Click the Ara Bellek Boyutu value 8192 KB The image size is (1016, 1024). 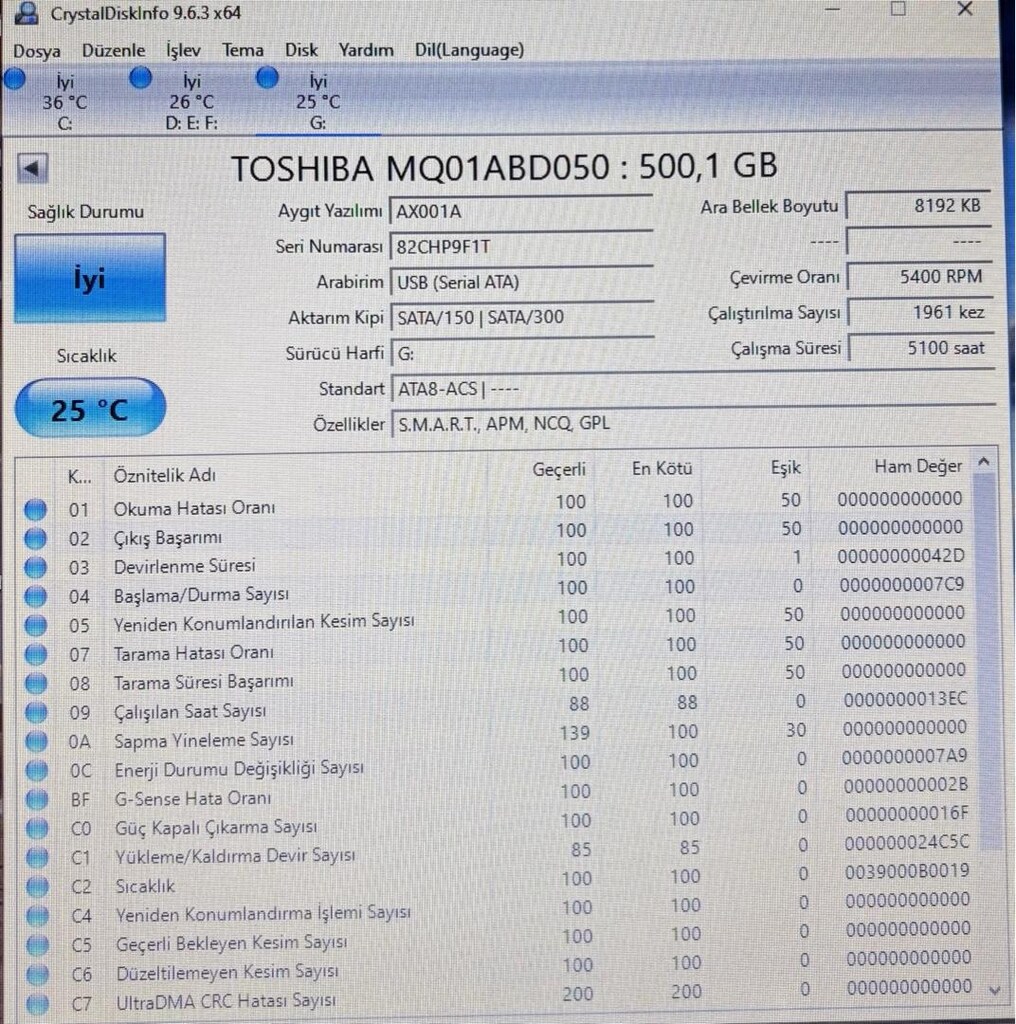coord(919,206)
